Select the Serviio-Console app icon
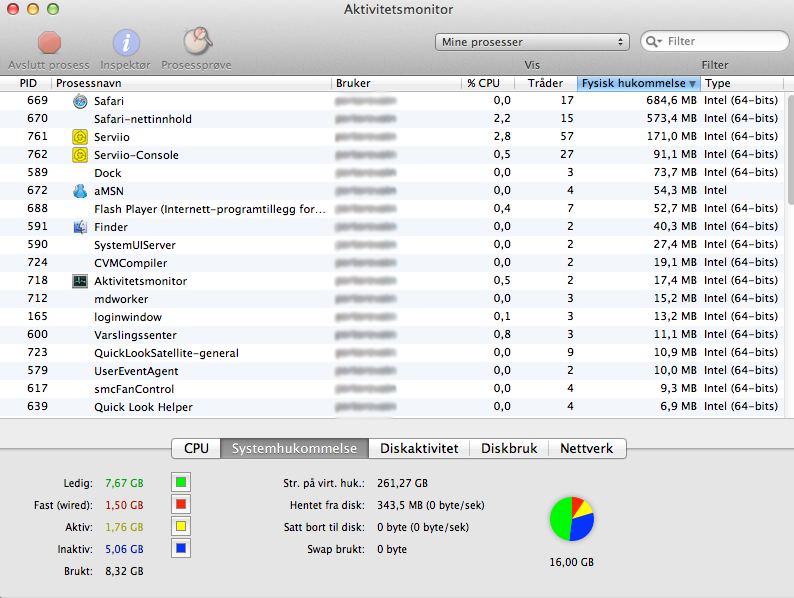The height and width of the screenshot is (598, 794). coord(80,155)
